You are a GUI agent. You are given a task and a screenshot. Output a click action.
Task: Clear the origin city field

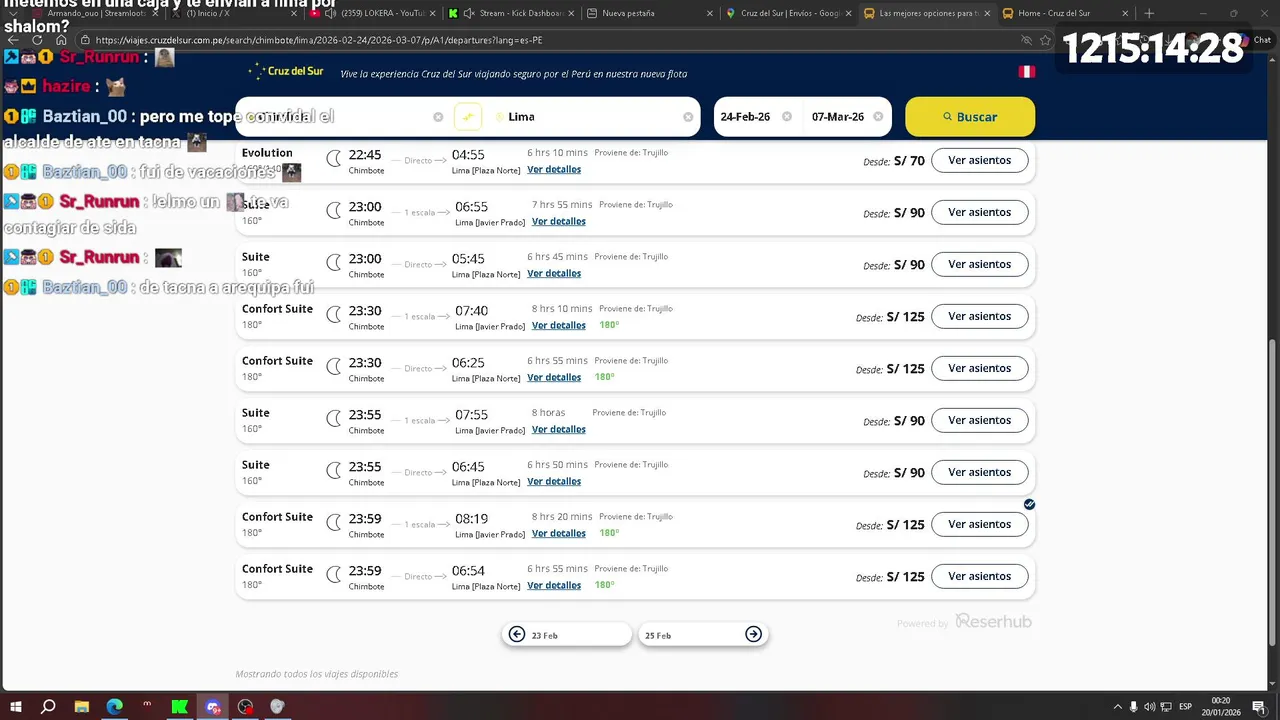click(438, 117)
